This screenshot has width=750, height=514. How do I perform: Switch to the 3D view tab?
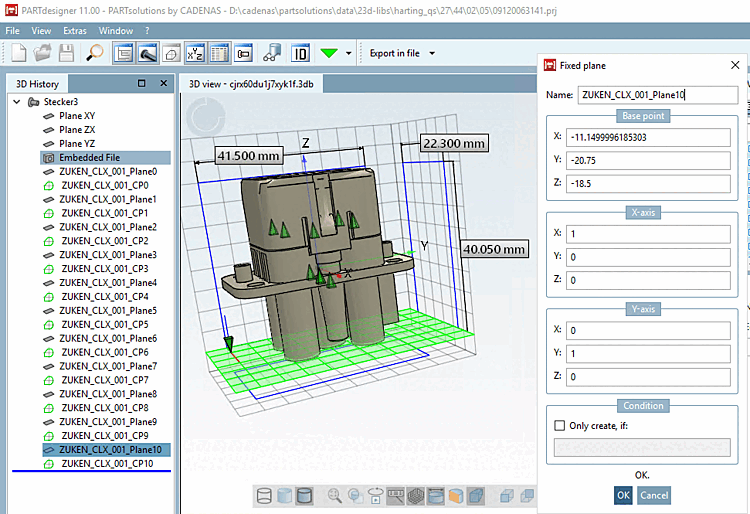pyautogui.click(x=251, y=84)
